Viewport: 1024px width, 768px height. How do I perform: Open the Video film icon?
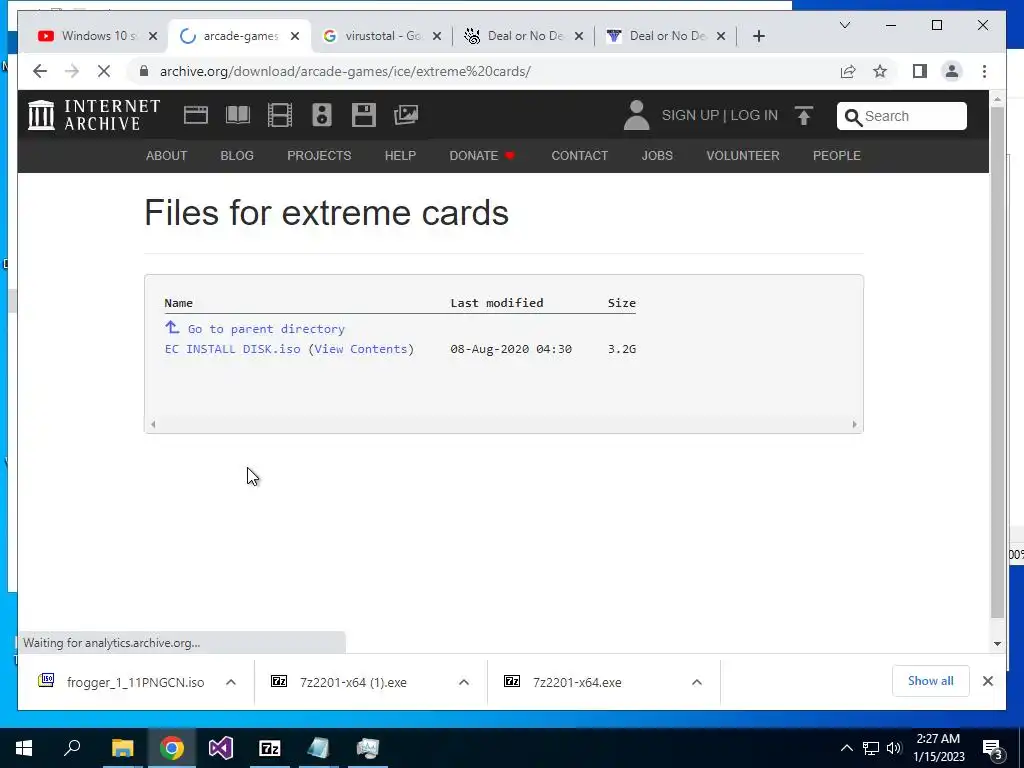point(280,115)
